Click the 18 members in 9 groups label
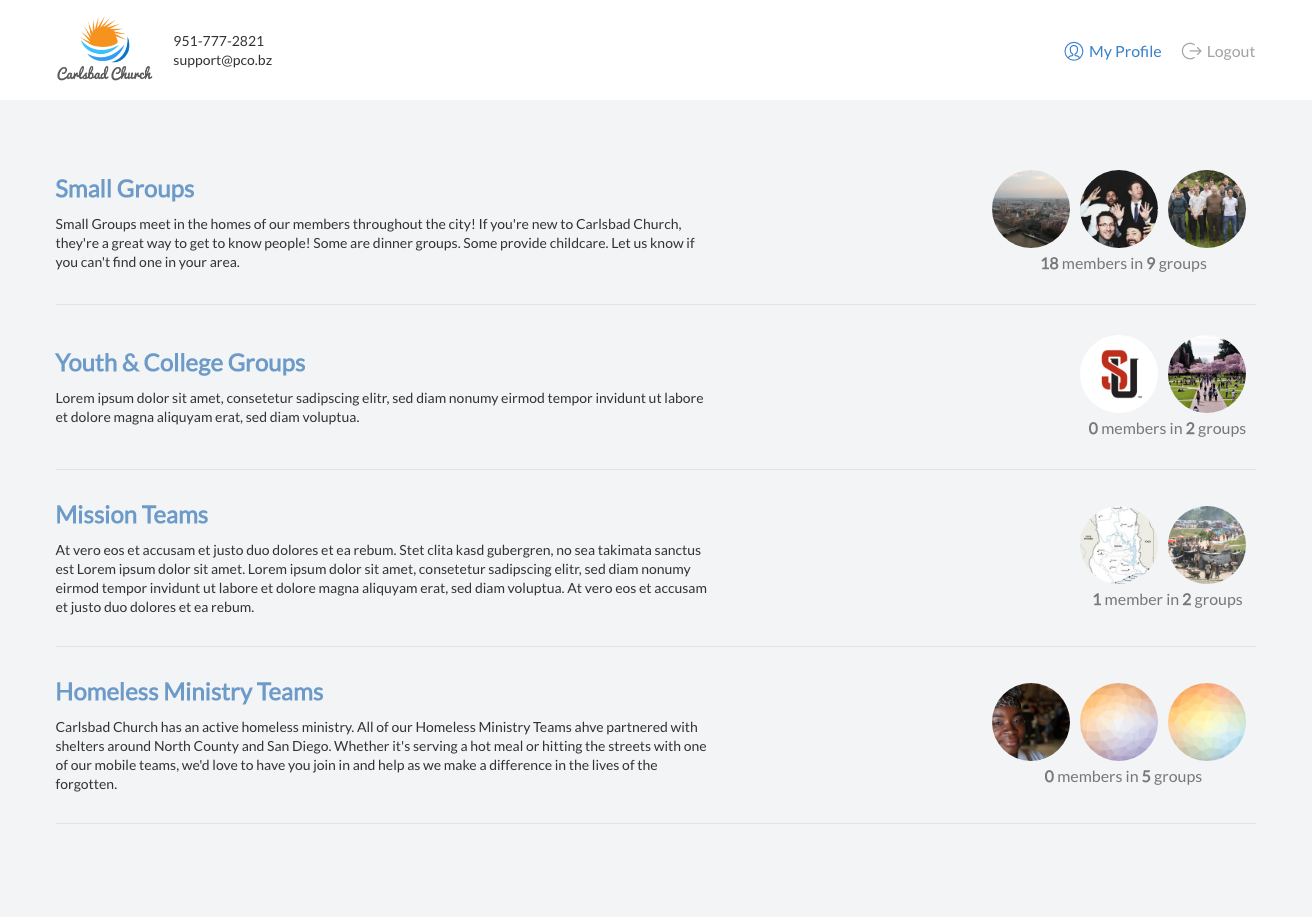 click(x=1123, y=263)
